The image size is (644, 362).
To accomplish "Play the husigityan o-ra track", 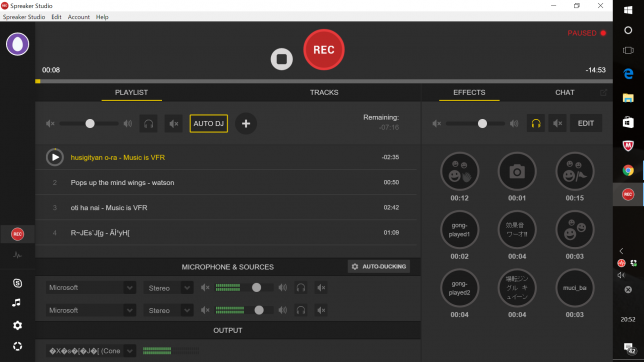I will (x=55, y=157).
